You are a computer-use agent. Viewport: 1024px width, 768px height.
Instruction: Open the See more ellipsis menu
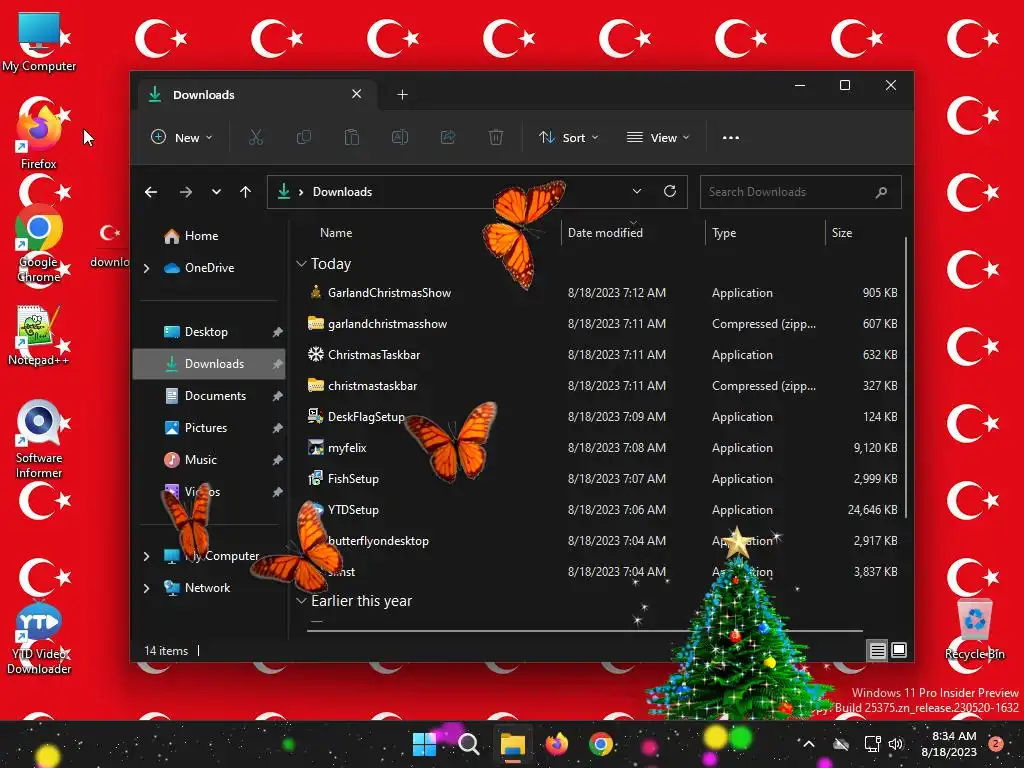coord(731,137)
